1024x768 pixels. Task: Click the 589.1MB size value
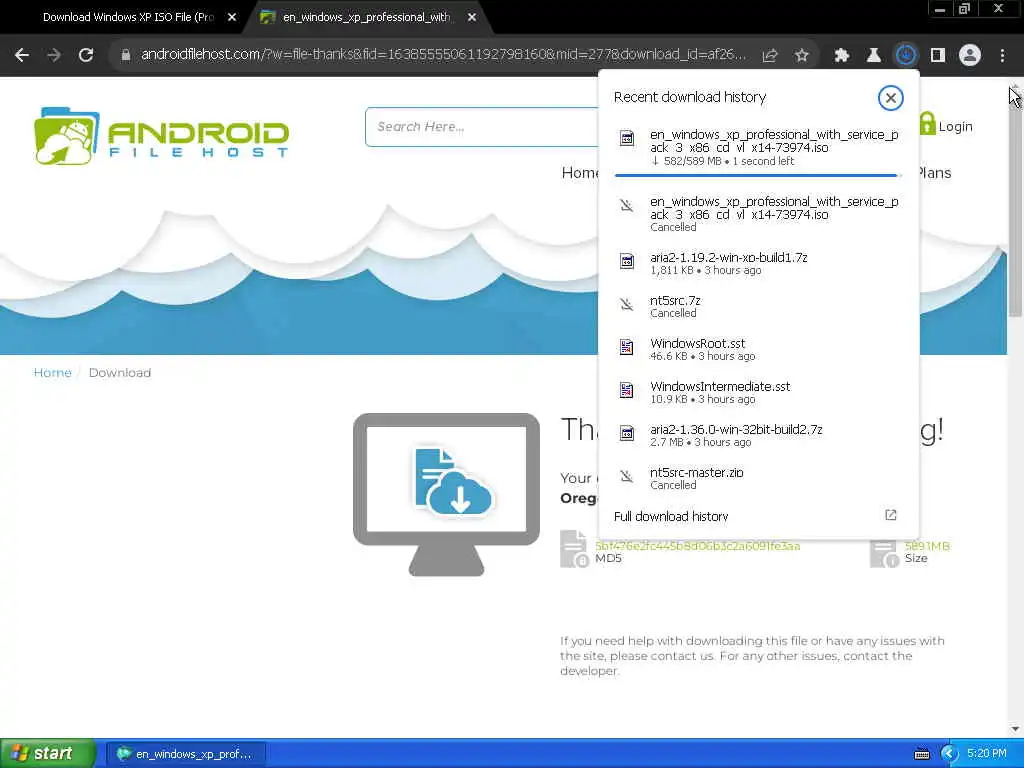pyautogui.click(x=927, y=546)
